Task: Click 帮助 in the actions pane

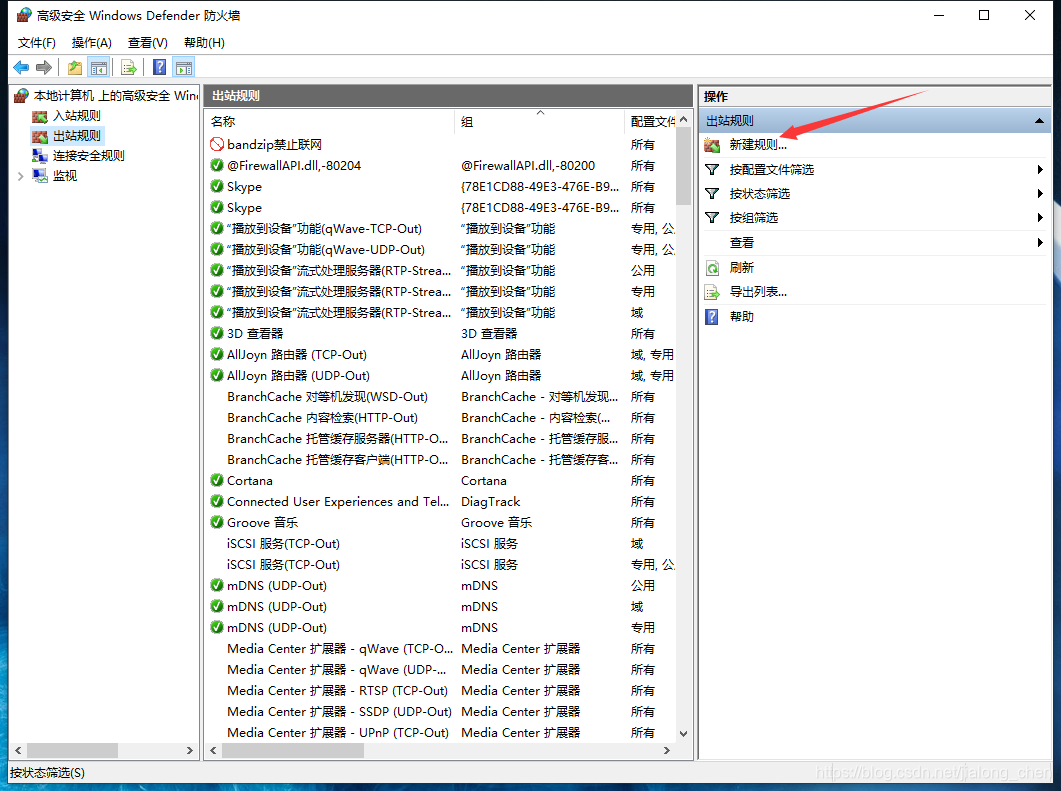Action: click(742, 317)
